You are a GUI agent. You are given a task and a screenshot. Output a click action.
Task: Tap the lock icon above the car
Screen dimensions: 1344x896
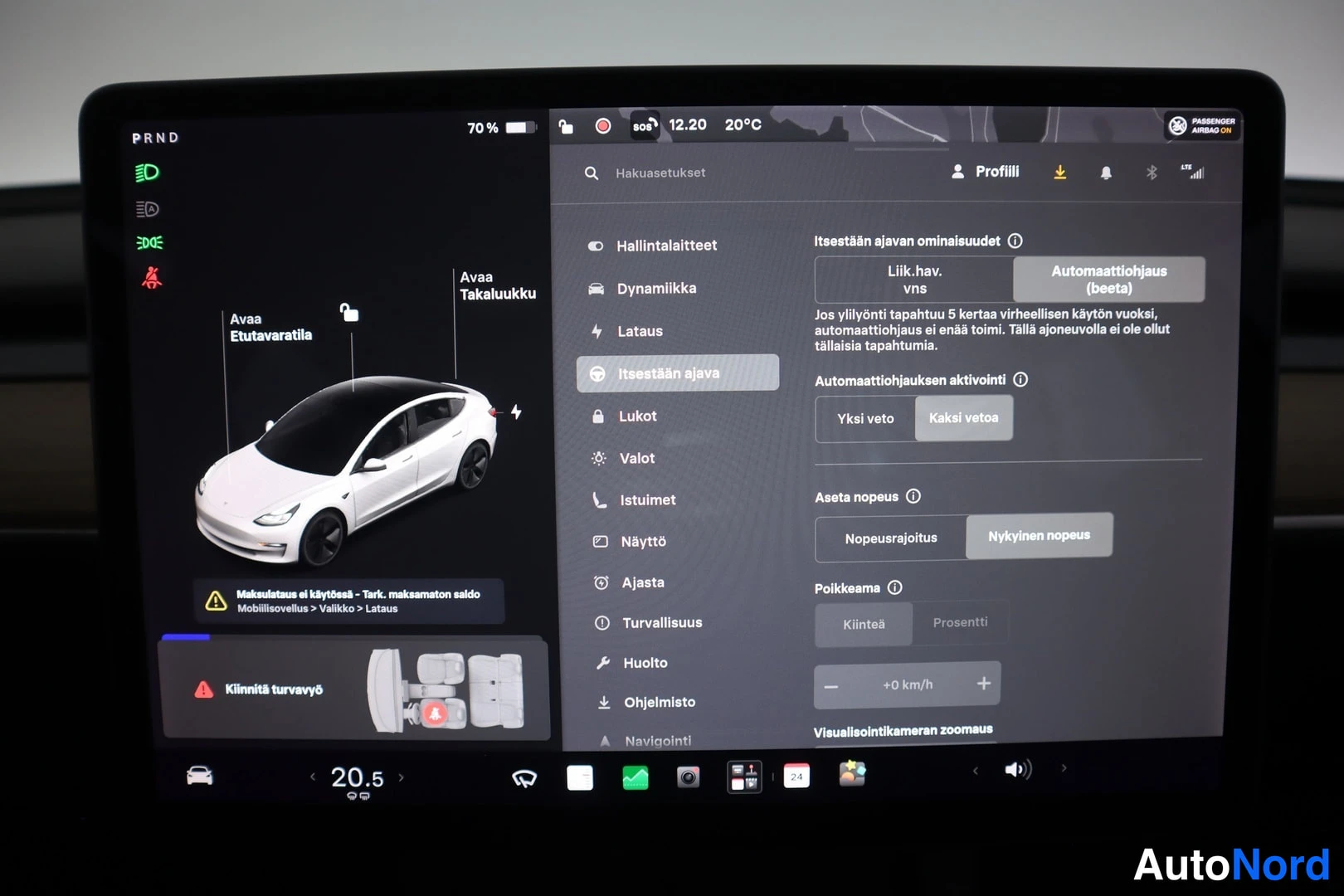(349, 313)
